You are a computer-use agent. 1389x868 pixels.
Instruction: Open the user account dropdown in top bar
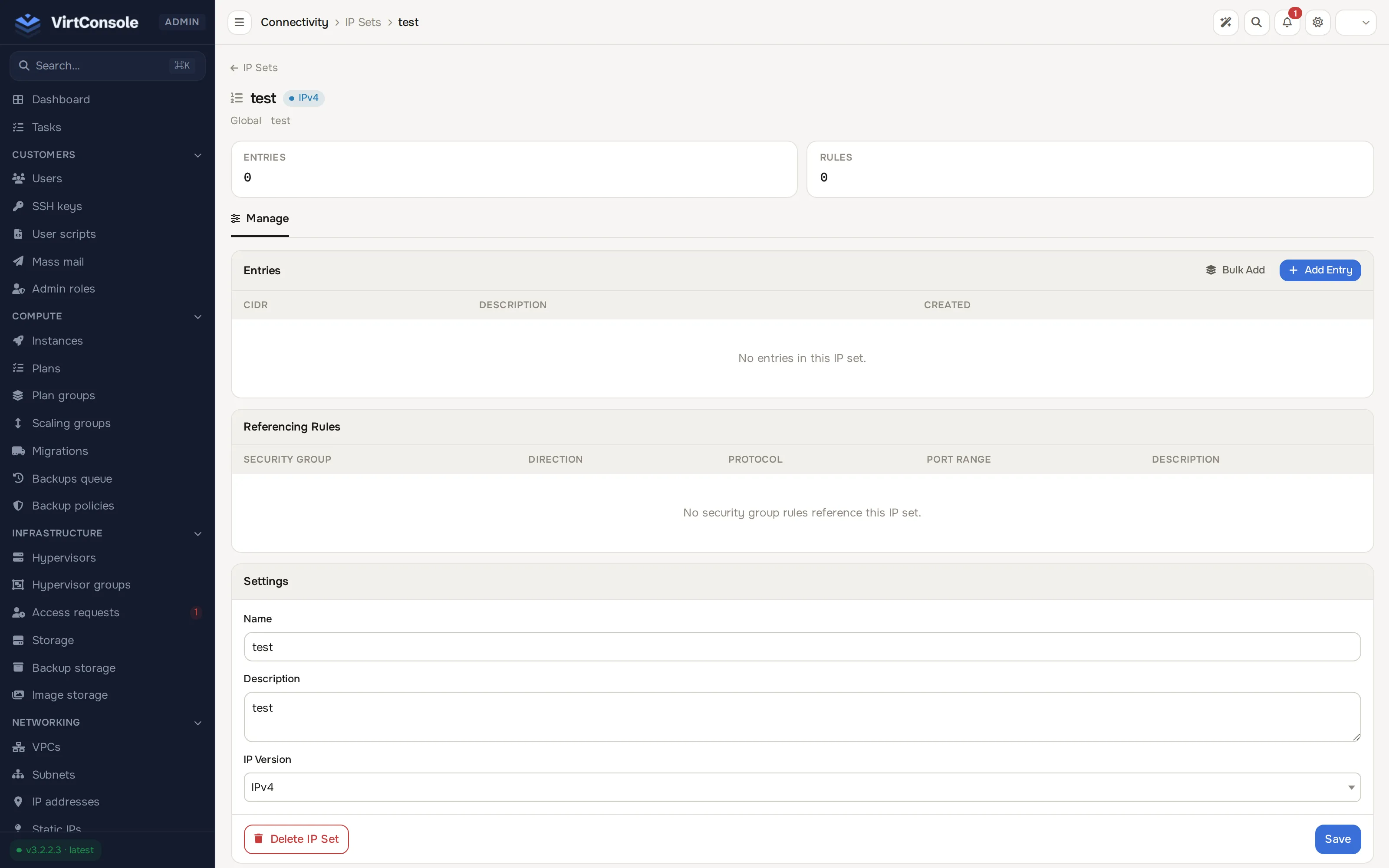[1356, 23]
